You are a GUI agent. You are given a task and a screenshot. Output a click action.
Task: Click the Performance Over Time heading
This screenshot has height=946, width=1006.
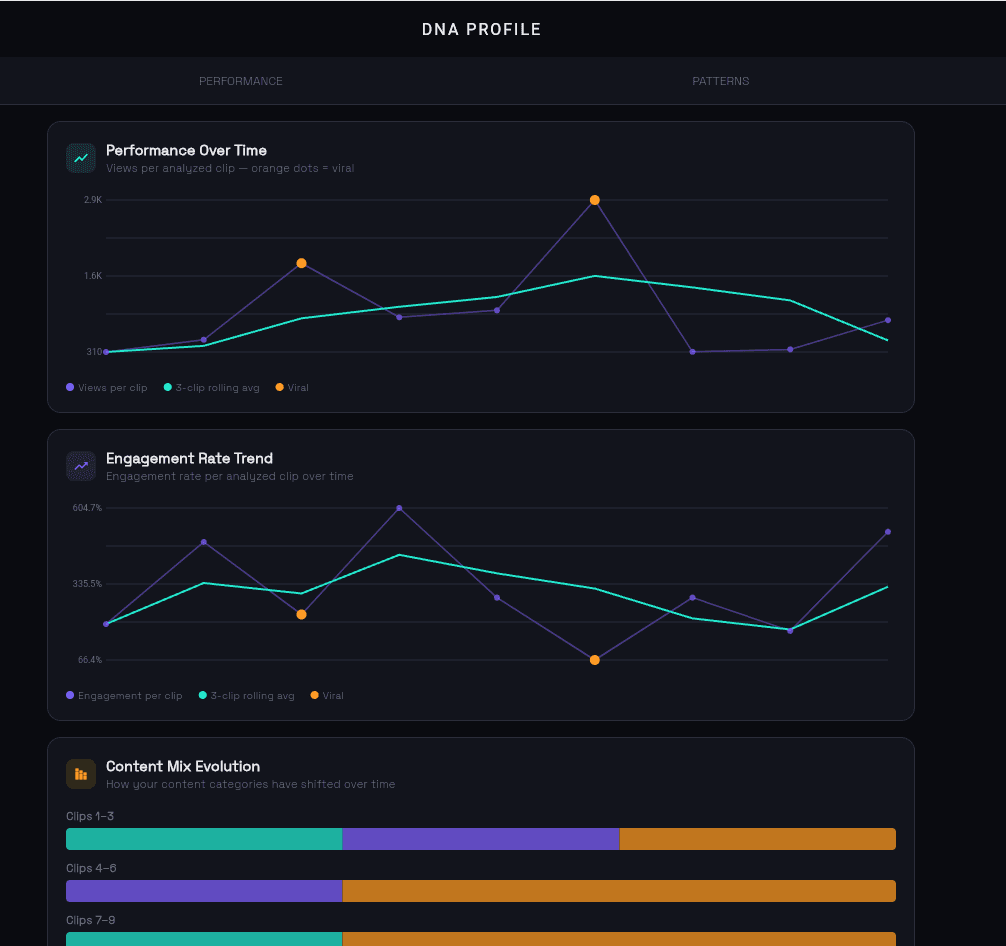tap(186, 150)
